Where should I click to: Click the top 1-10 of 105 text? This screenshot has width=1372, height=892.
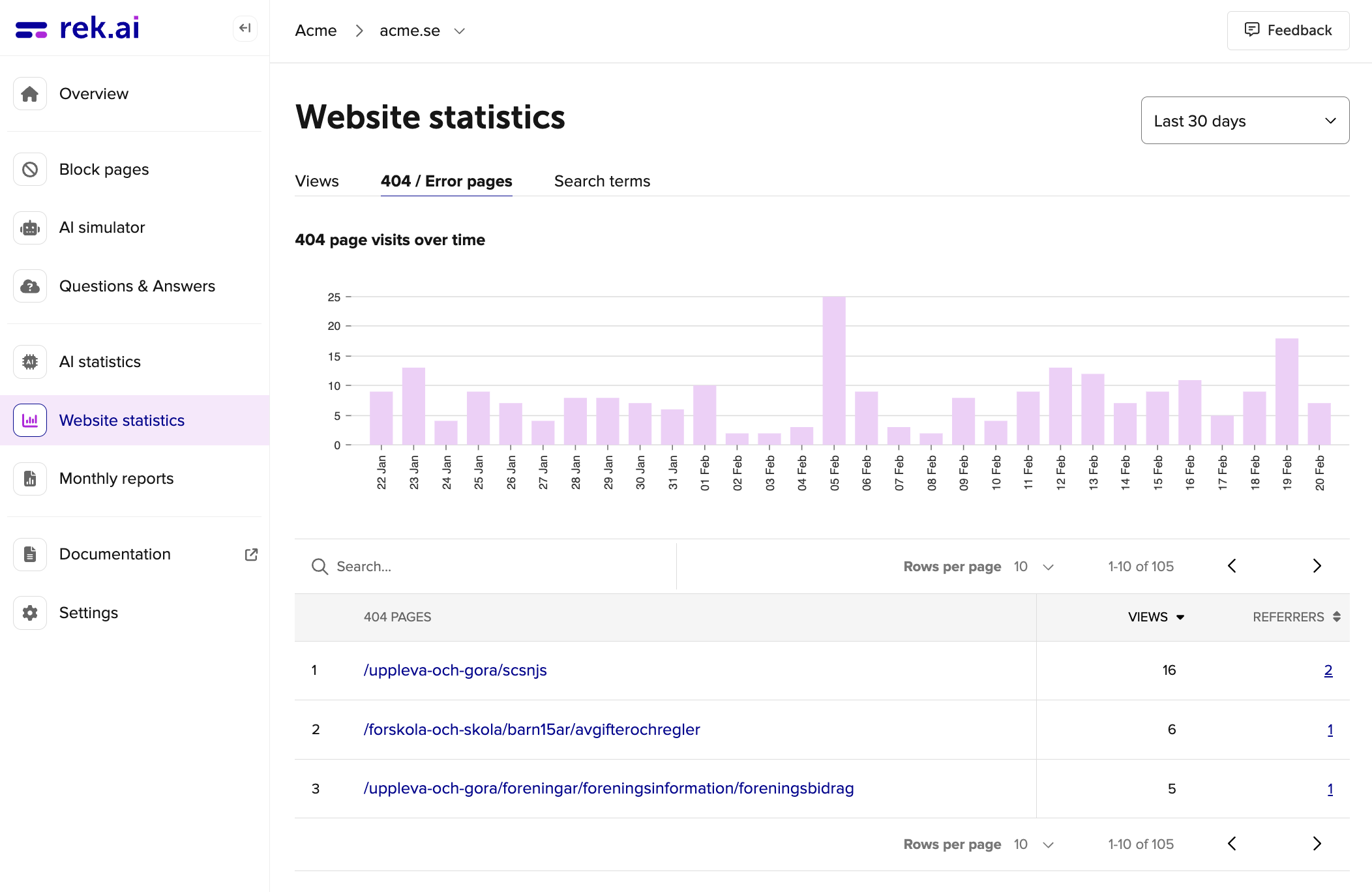[1141, 567]
